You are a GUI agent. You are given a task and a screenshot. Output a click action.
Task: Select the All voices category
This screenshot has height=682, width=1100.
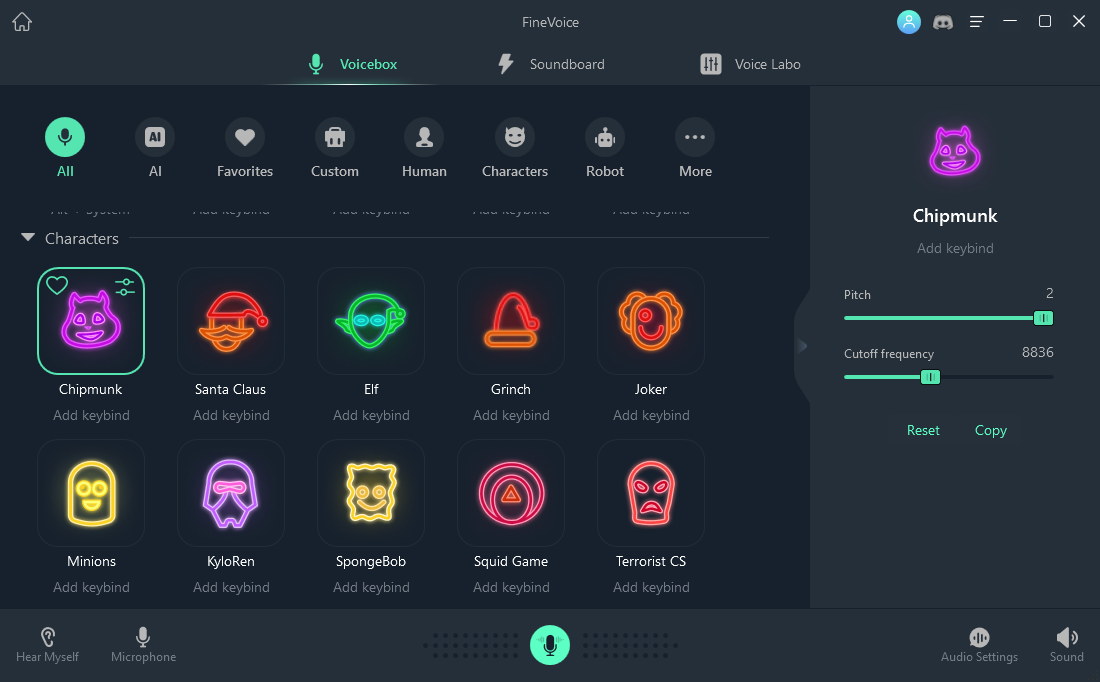[x=65, y=148]
